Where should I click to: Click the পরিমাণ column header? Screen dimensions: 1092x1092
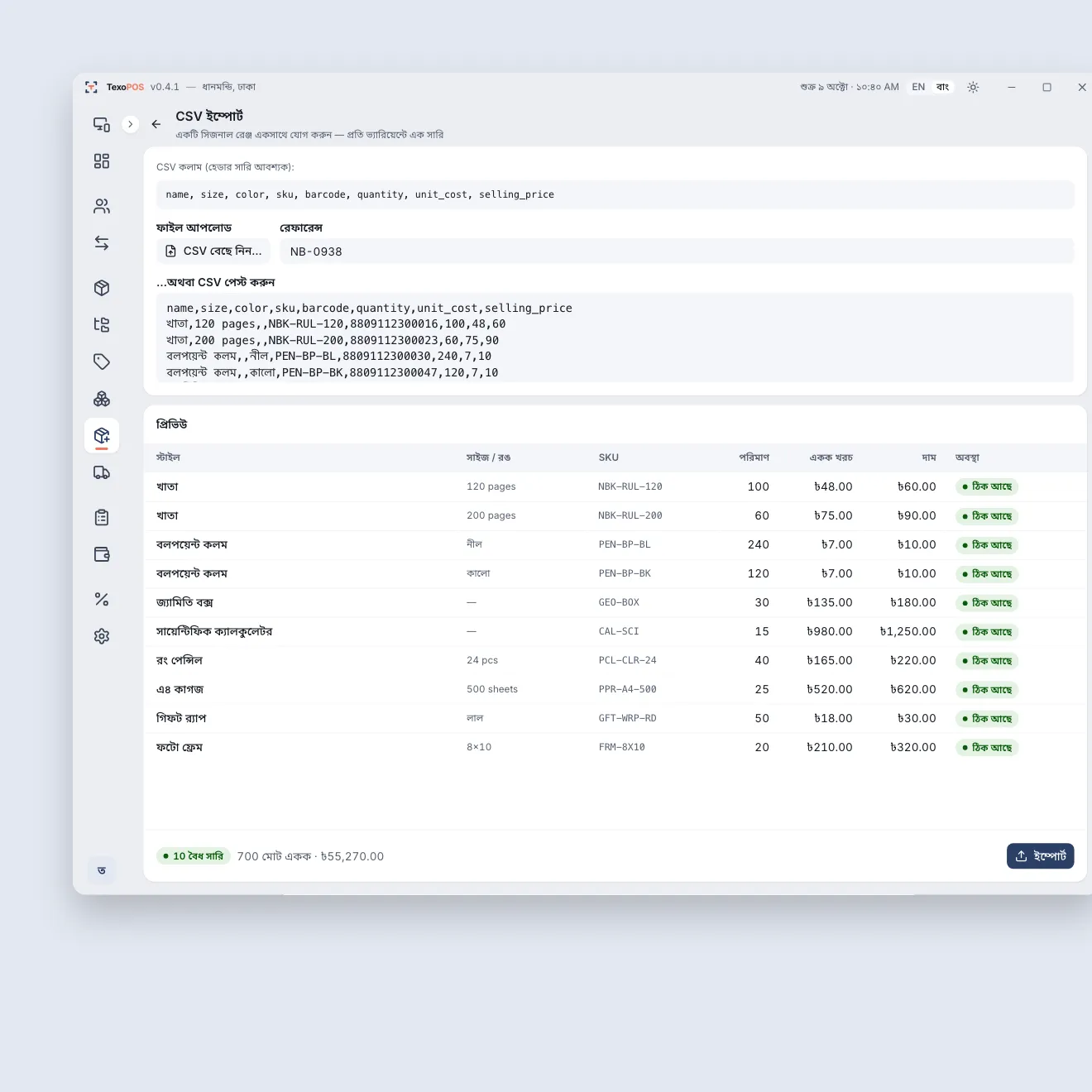(754, 457)
